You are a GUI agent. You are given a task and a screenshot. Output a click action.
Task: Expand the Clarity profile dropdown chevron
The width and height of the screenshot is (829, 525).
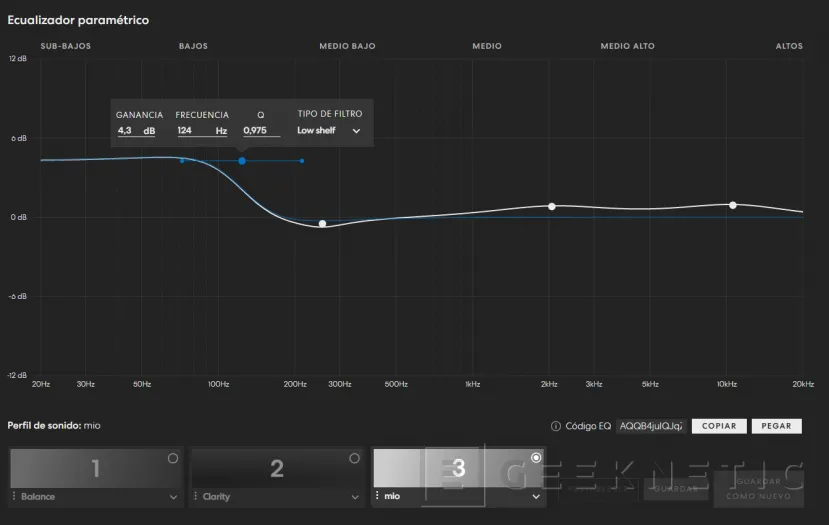tap(354, 497)
